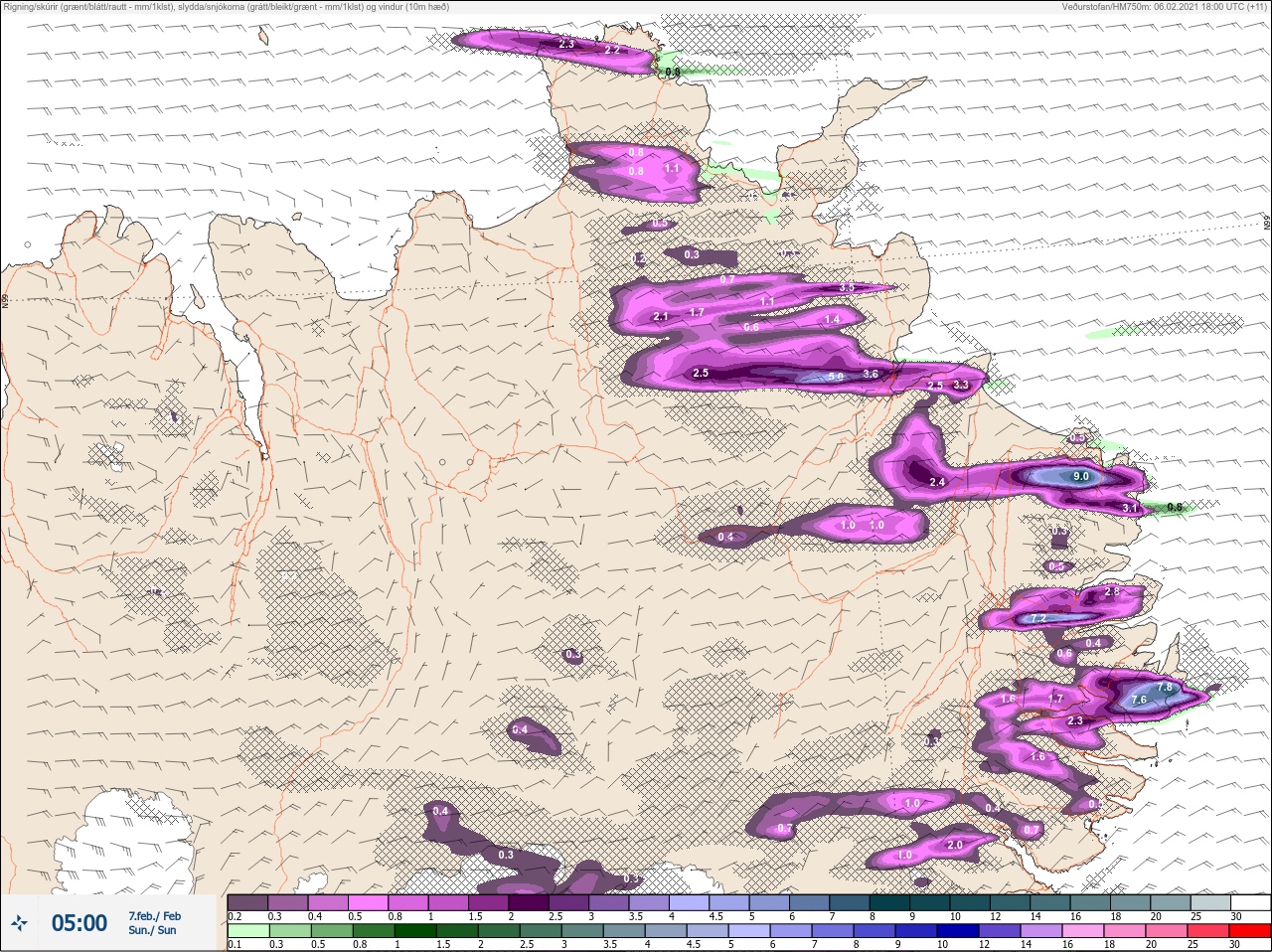Pick the white swatch labeled 30 in upper legend
Screen dimensions: 1272x952
tap(1251, 902)
